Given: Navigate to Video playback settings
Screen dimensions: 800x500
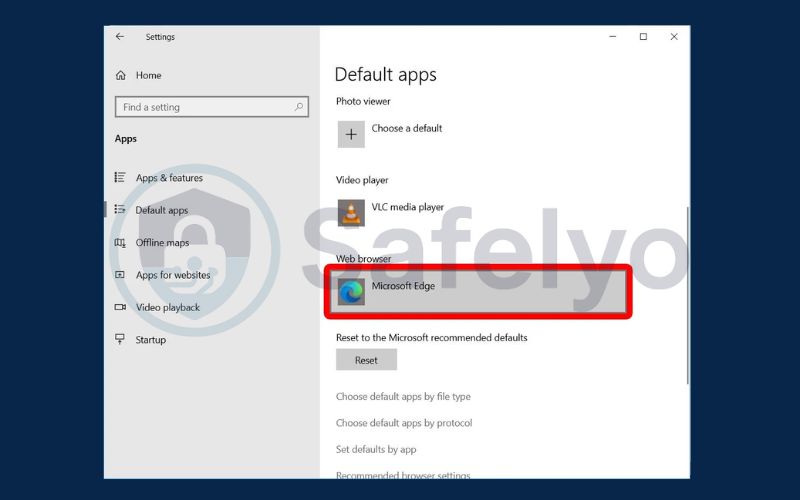Looking at the screenshot, I should click(167, 308).
